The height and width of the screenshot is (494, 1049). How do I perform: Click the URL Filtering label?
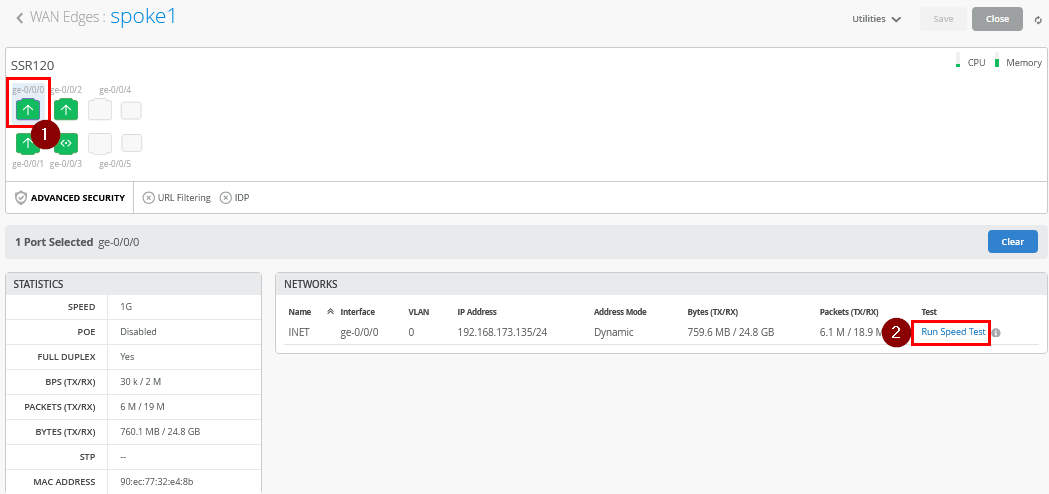184,197
